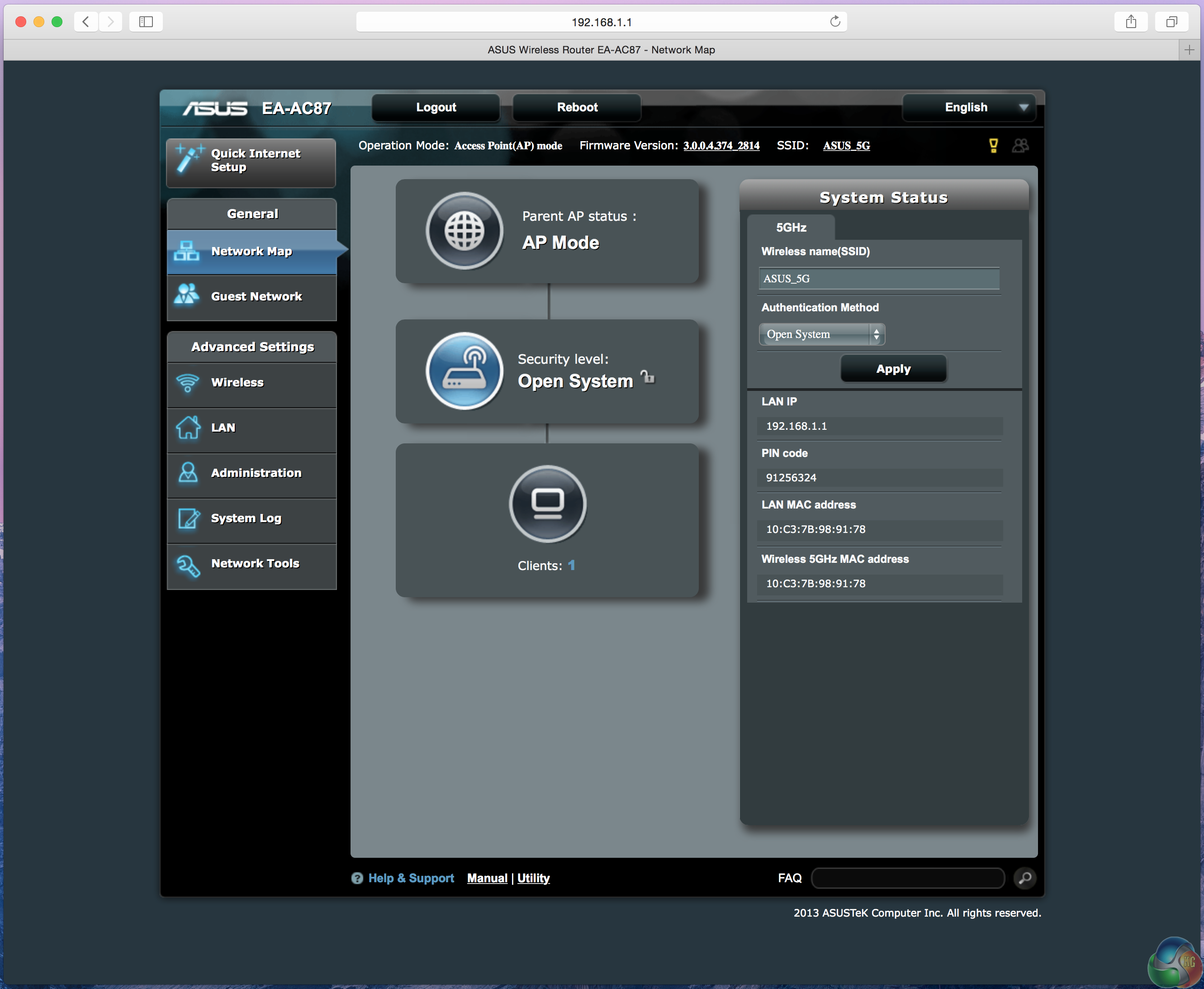The width and height of the screenshot is (1204, 989).
Task: Switch to the 5GHz tab
Action: [791, 227]
